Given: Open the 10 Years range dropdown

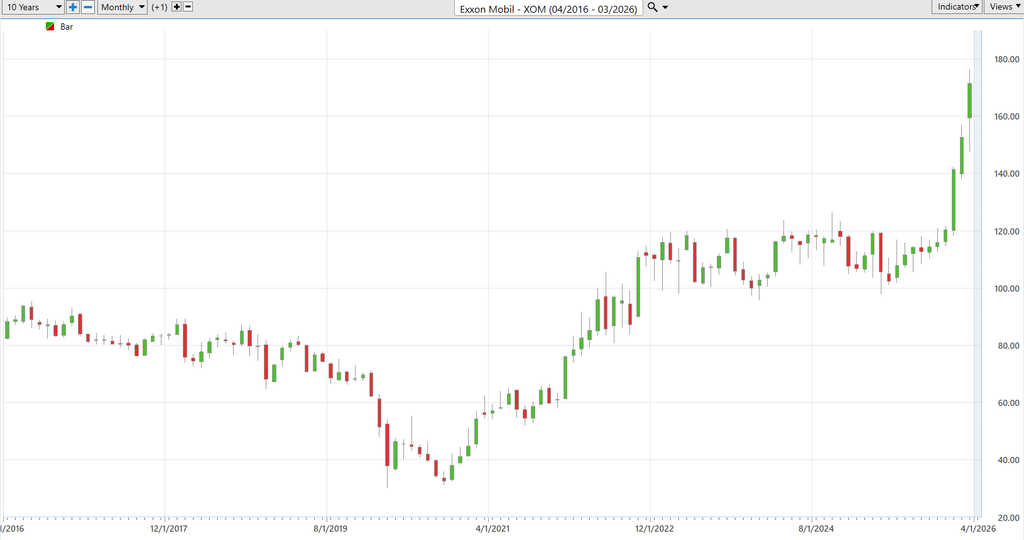Looking at the screenshot, I should coord(32,7).
